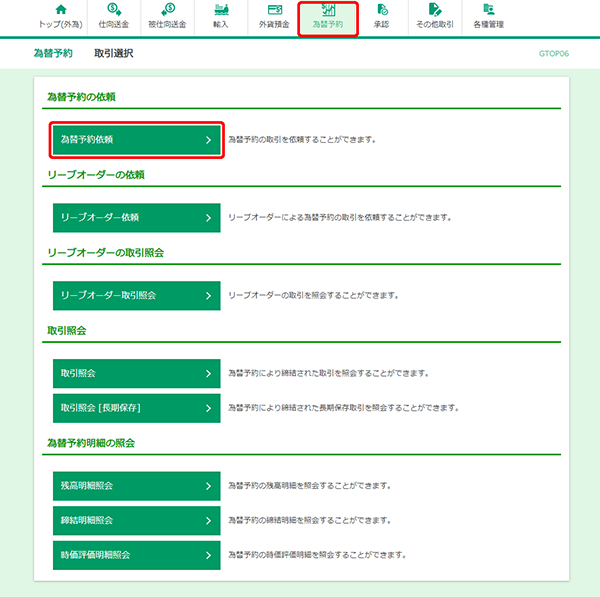Click the リーブオーダーの依頼 section heading

pos(96,175)
